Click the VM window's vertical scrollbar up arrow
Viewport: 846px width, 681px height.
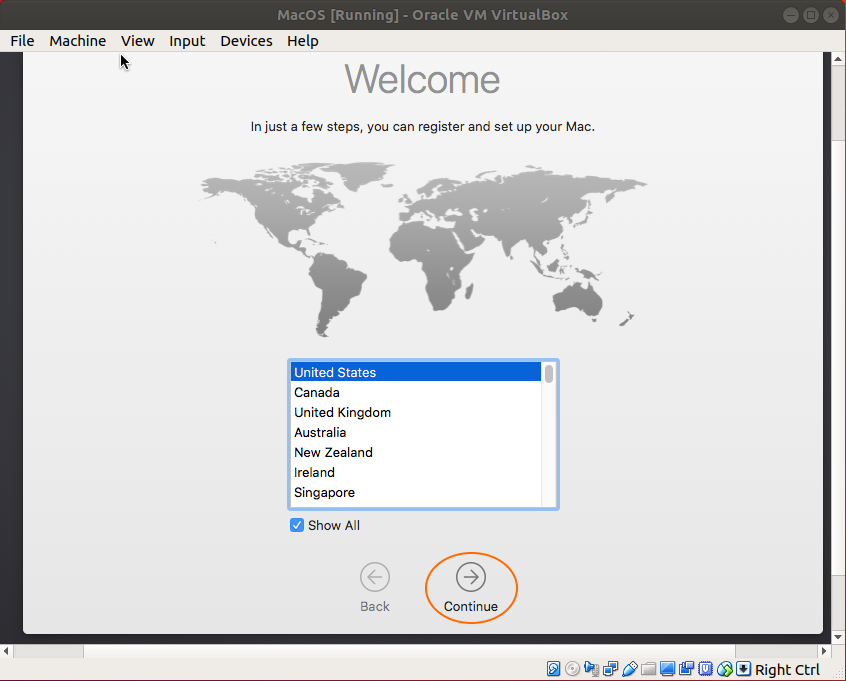(x=838, y=58)
